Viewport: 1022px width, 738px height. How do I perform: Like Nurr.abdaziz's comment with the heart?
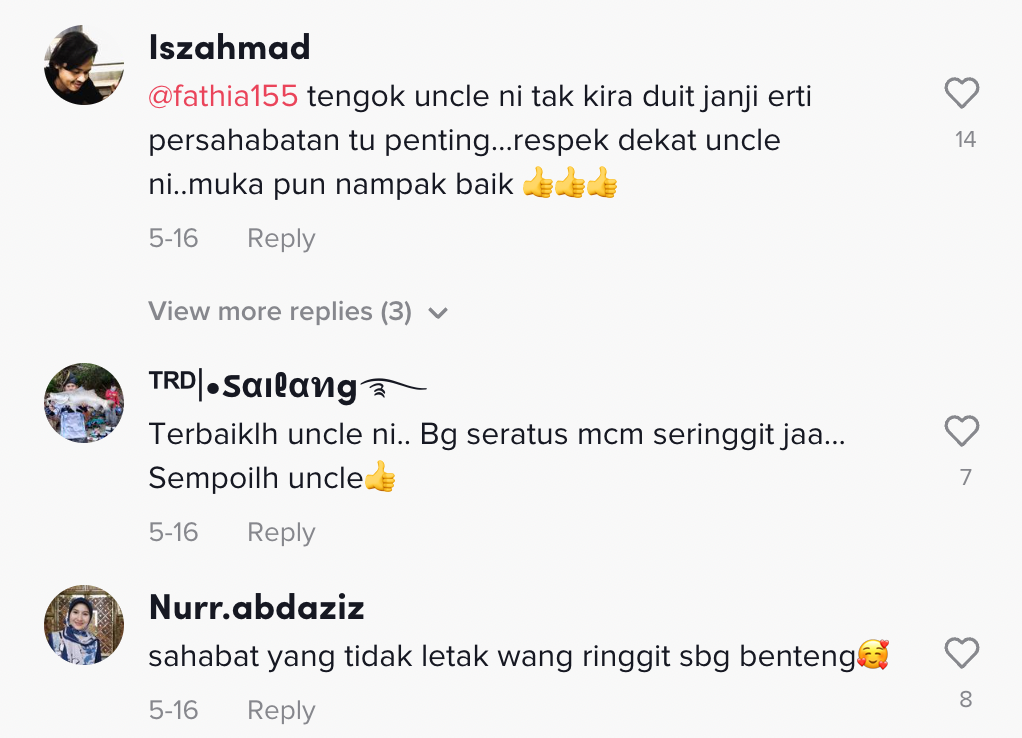click(961, 654)
